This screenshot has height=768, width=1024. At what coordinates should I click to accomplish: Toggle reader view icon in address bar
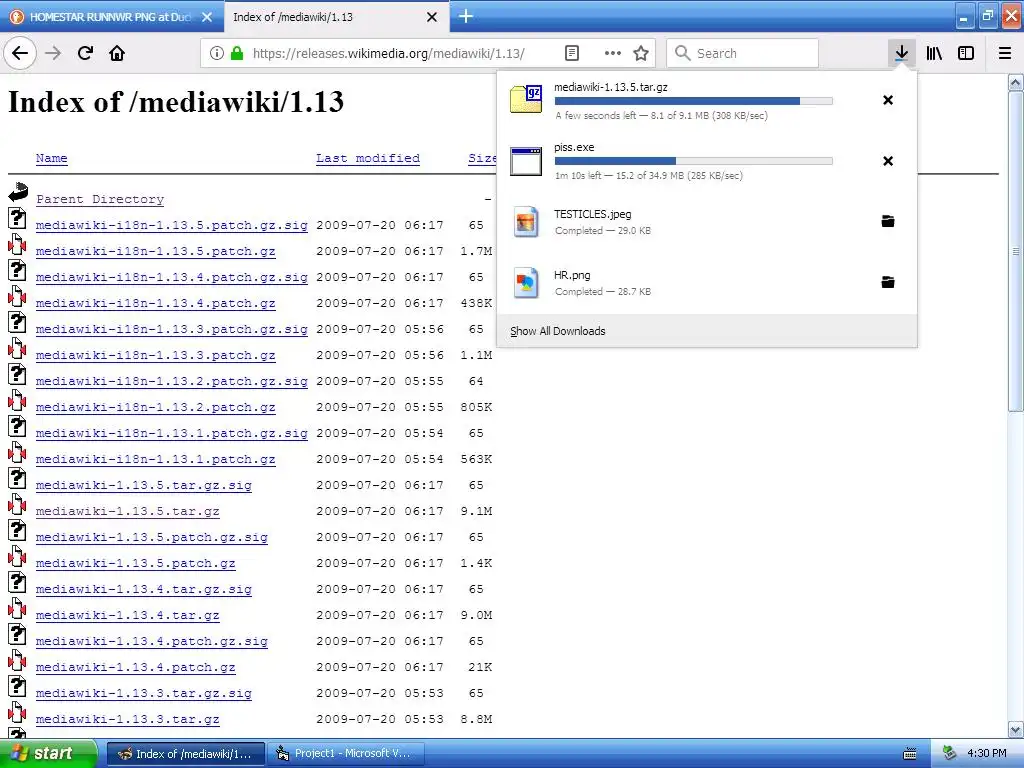click(571, 53)
